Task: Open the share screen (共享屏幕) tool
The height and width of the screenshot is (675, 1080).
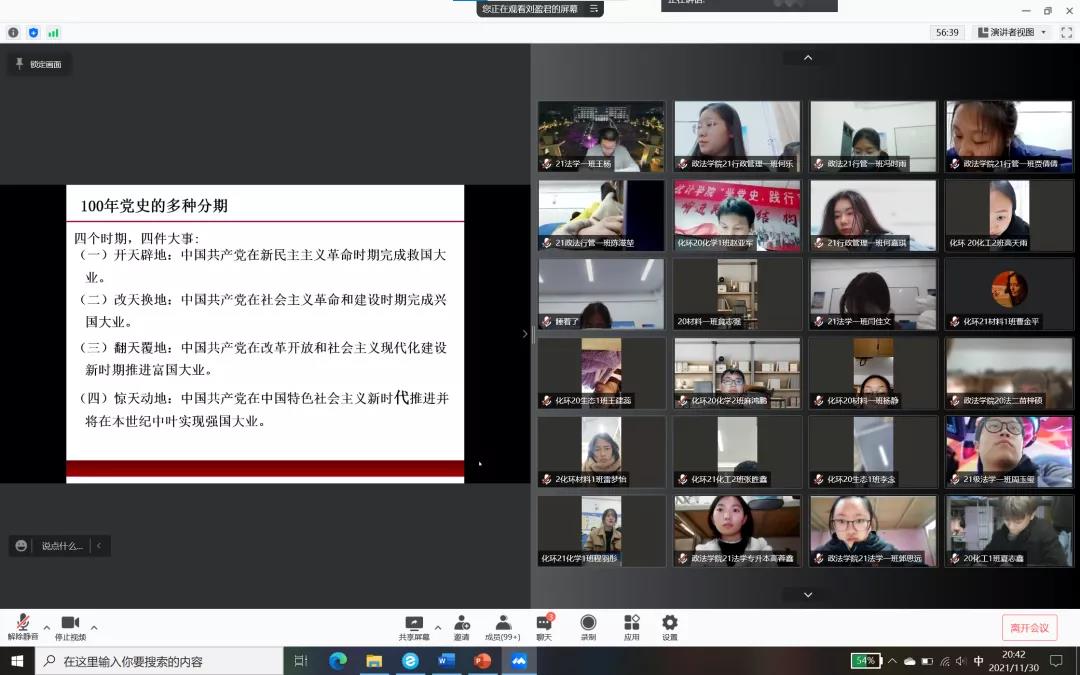Action: click(x=413, y=627)
